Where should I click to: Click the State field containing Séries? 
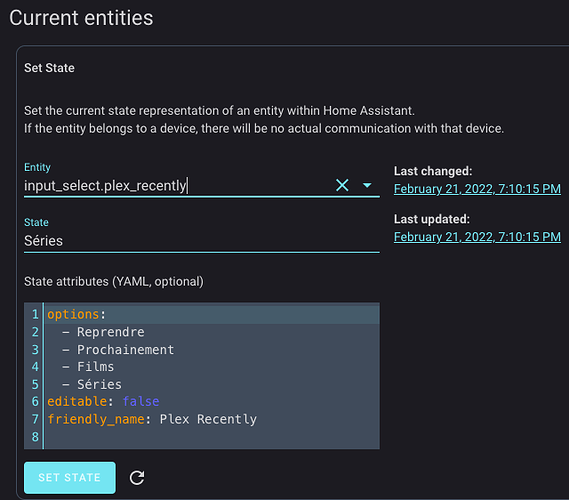tap(202, 241)
